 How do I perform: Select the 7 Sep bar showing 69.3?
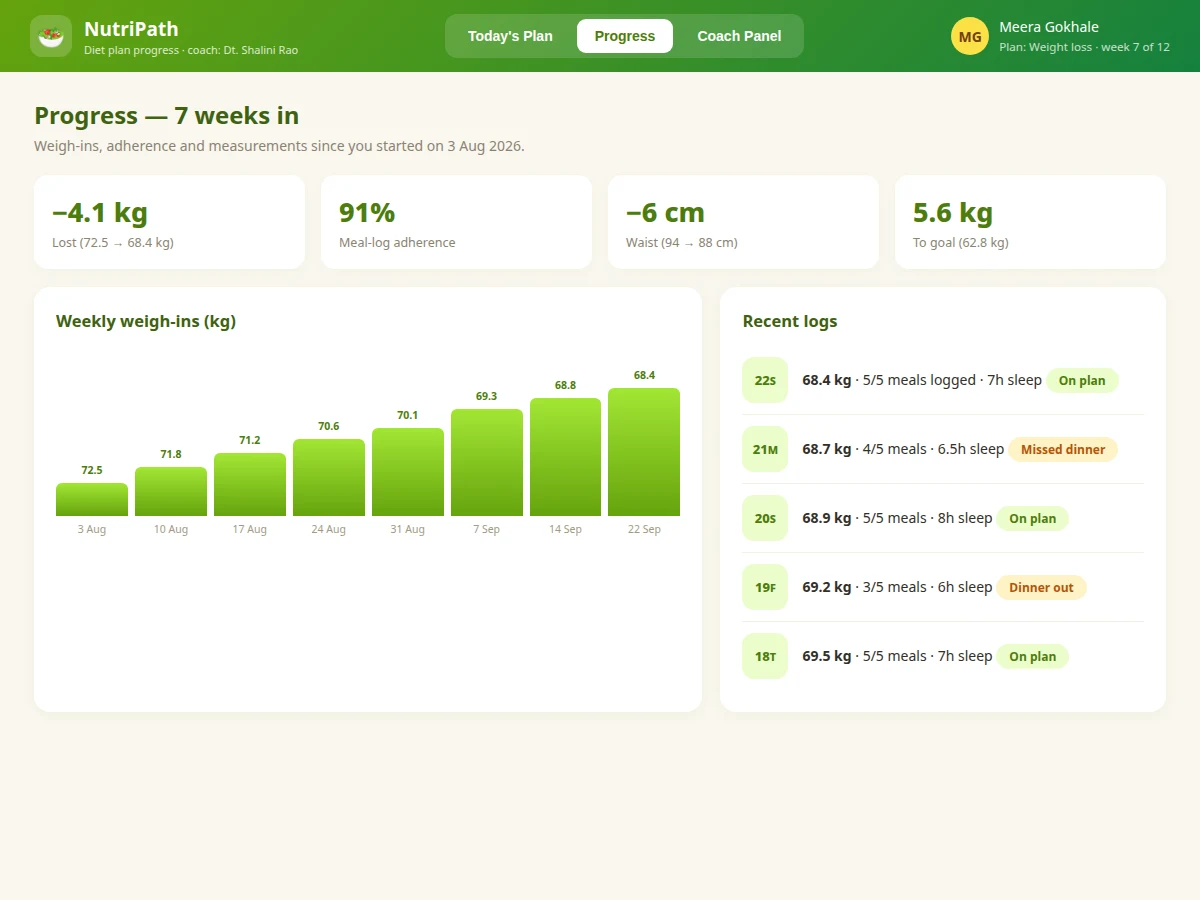coord(487,462)
